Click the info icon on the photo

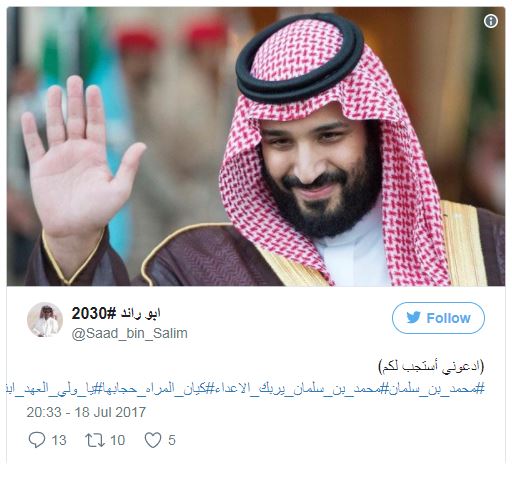coord(491,21)
